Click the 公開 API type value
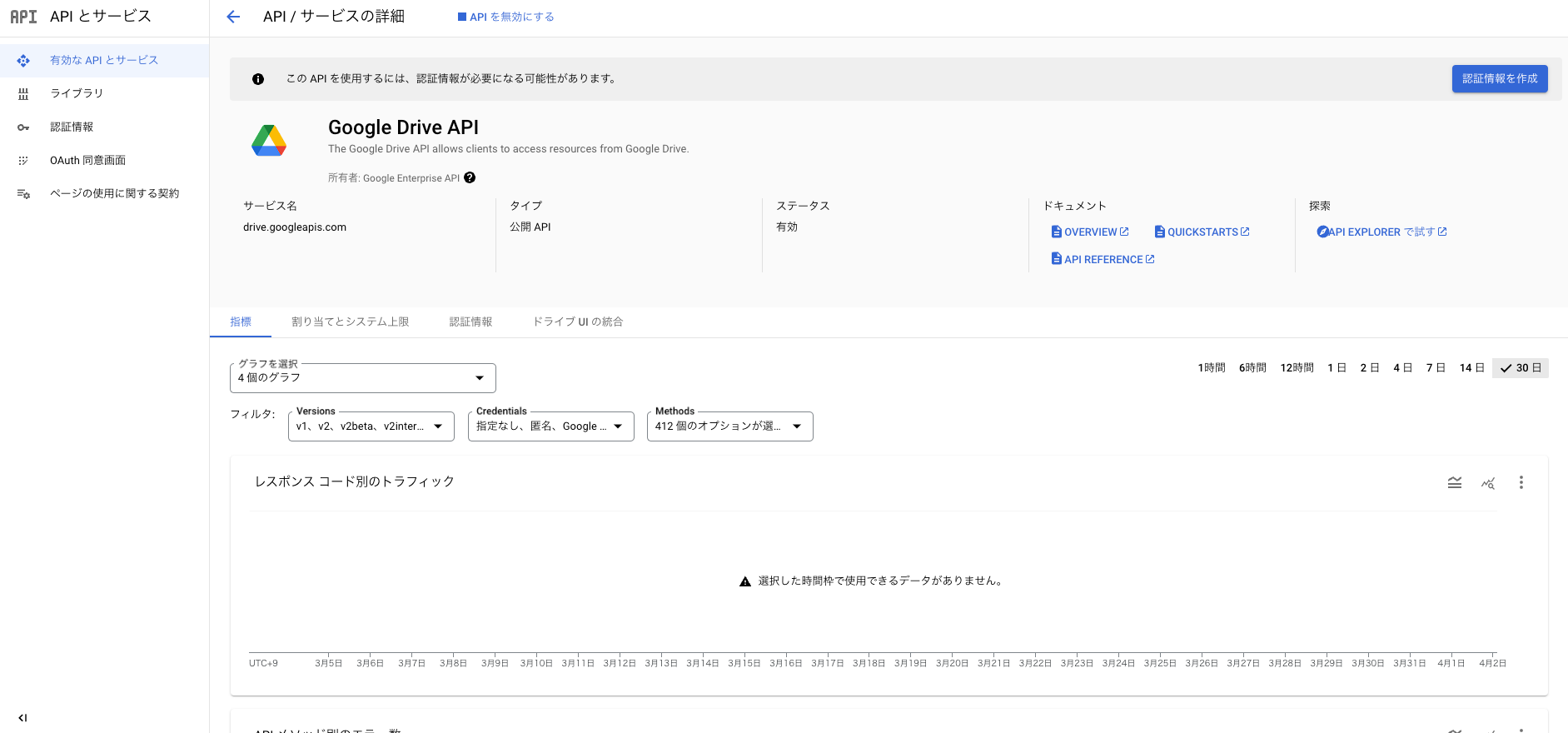1568x733 pixels. click(x=530, y=227)
